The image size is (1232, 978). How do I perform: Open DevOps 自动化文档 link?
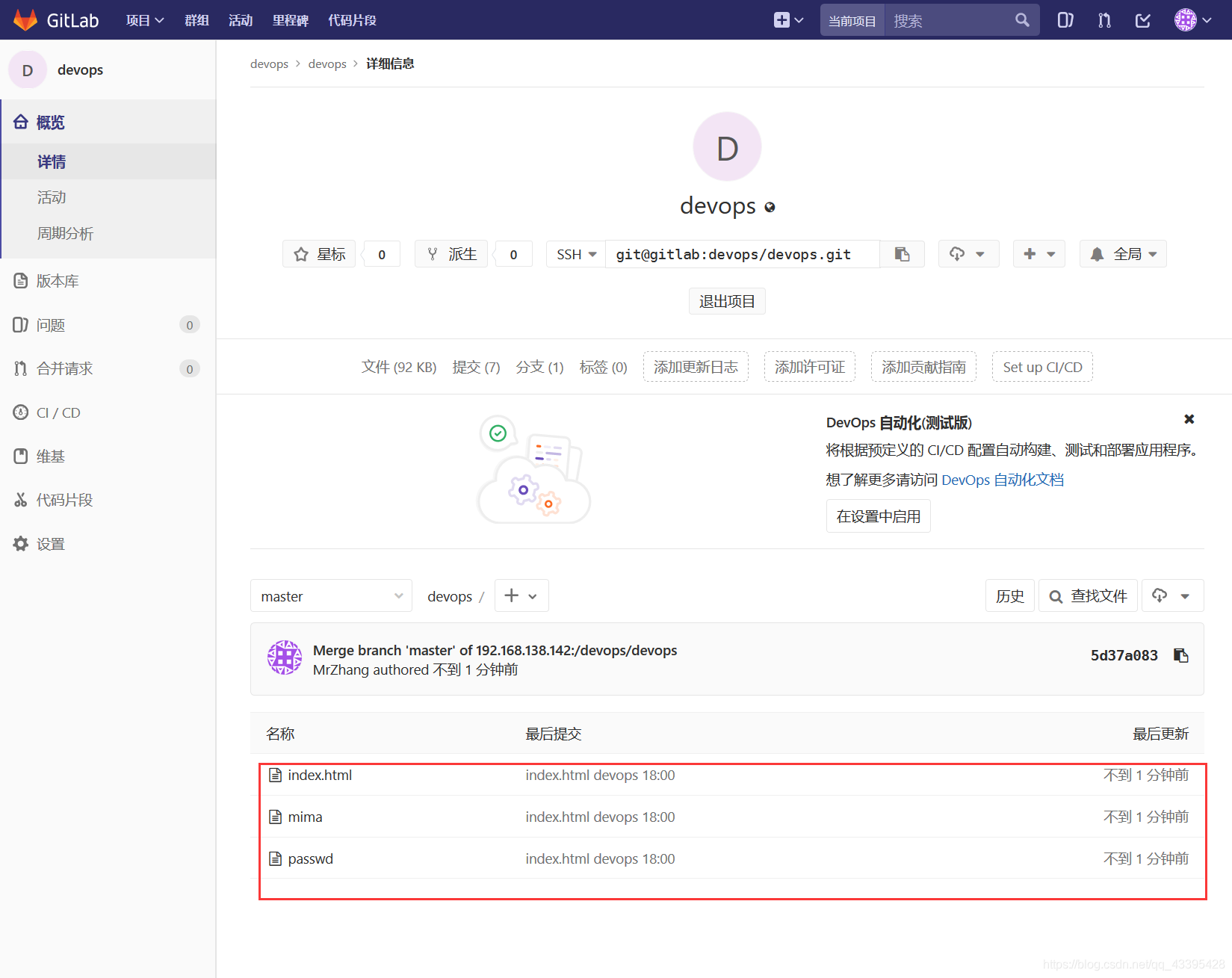coord(1003,480)
